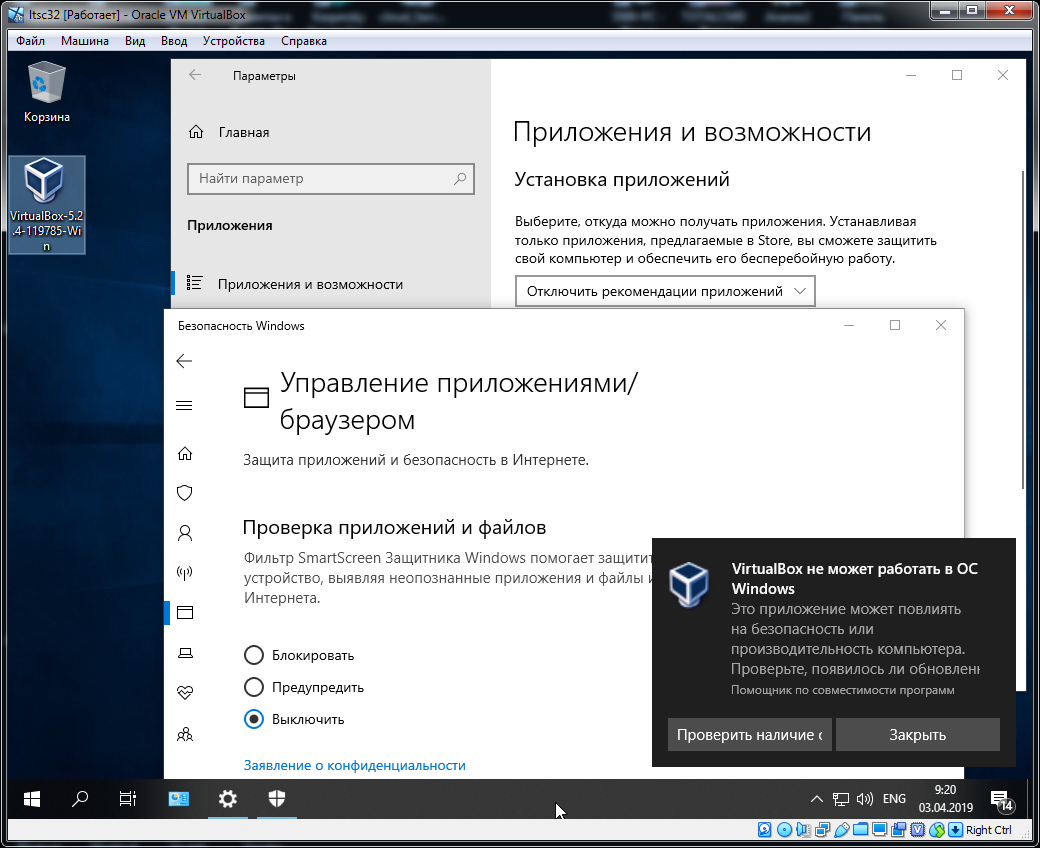Open firewall and network antenna icon
The height and width of the screenshot is (848, 1040).
(185, 573)
